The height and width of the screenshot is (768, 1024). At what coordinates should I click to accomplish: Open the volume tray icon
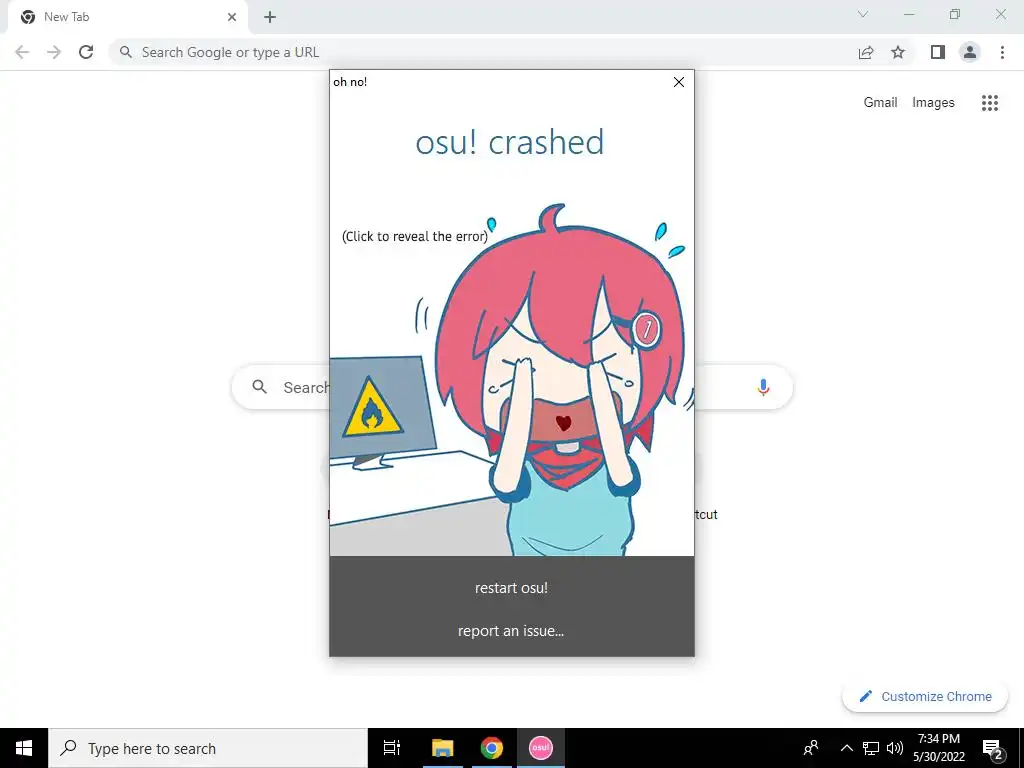click(x=895, y=748)
